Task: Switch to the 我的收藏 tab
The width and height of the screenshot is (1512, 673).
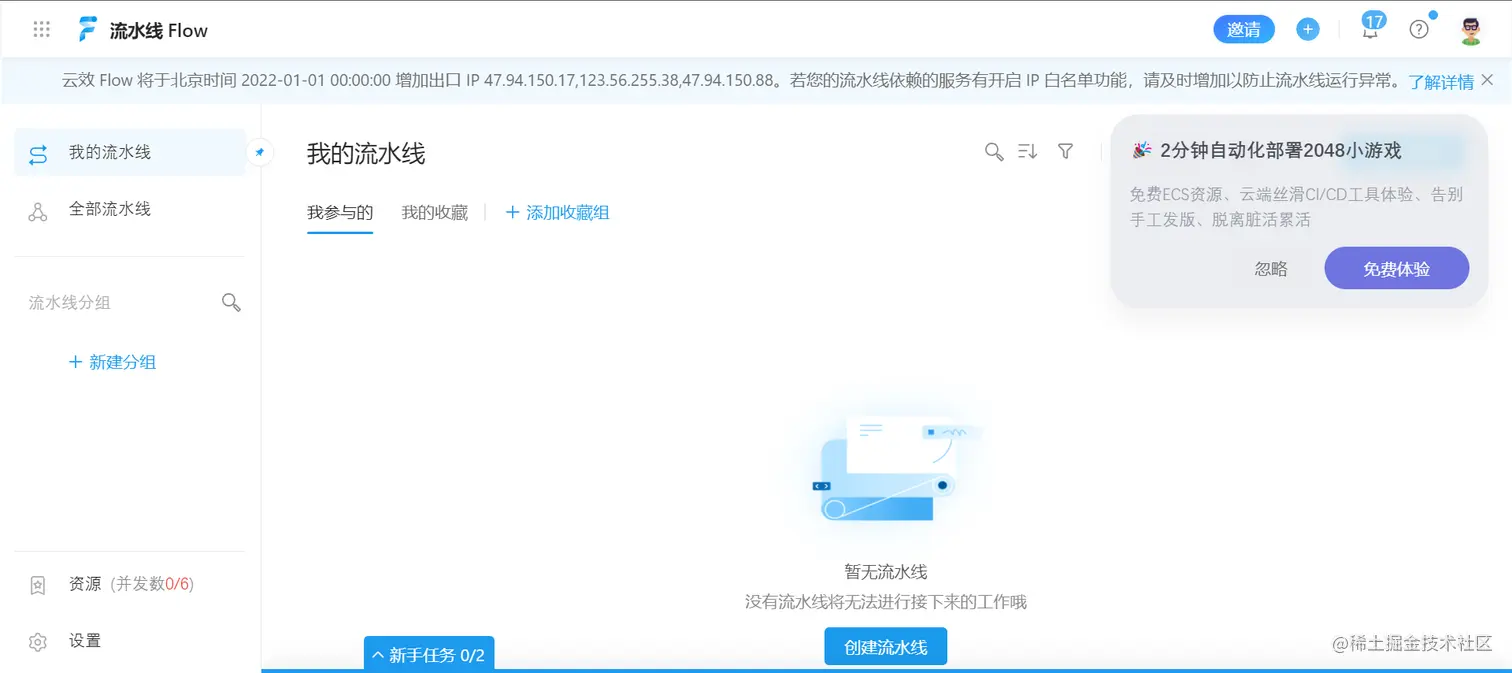Action: coord(435,212)
